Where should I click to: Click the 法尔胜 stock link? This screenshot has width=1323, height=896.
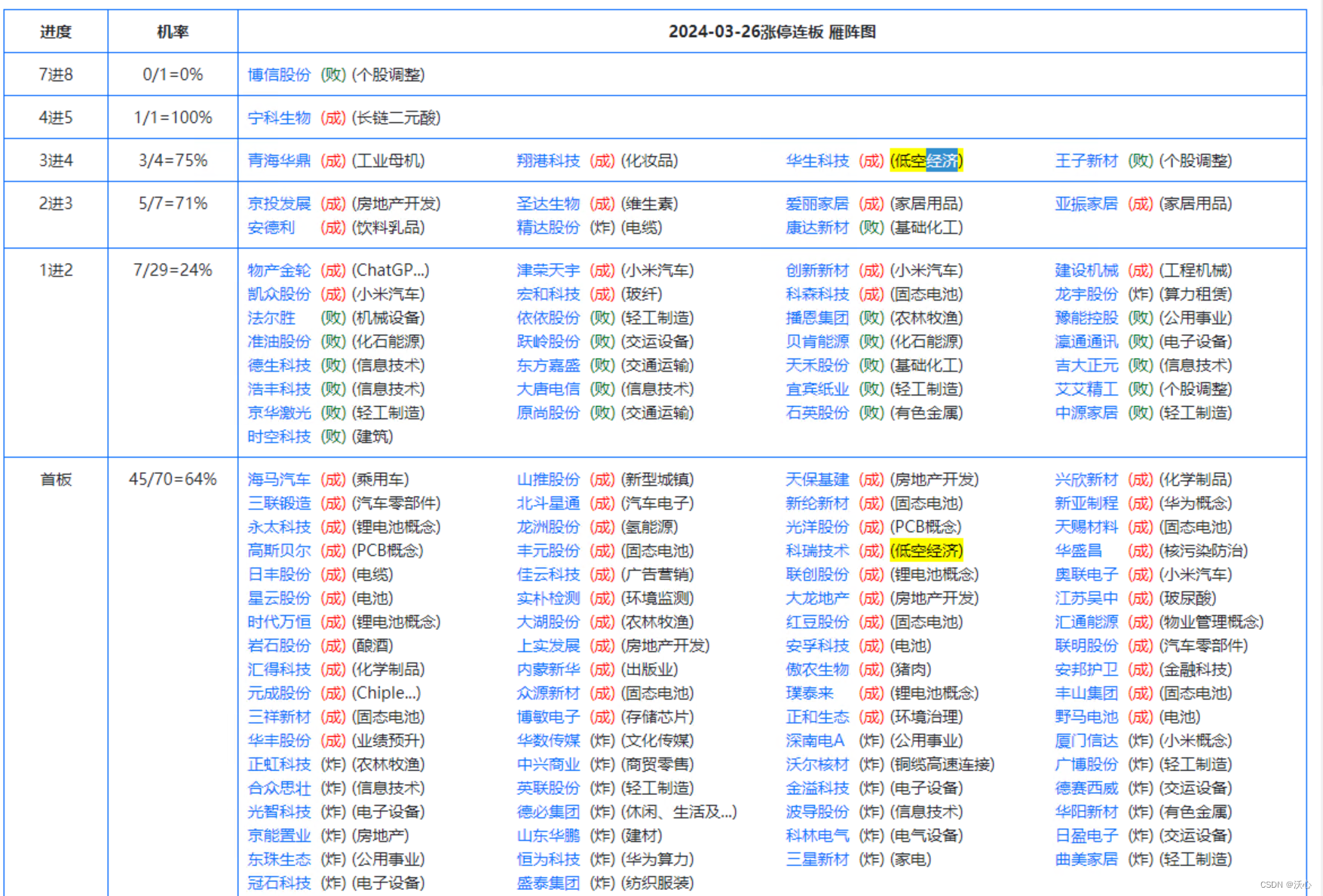click(x=271, y=318)
